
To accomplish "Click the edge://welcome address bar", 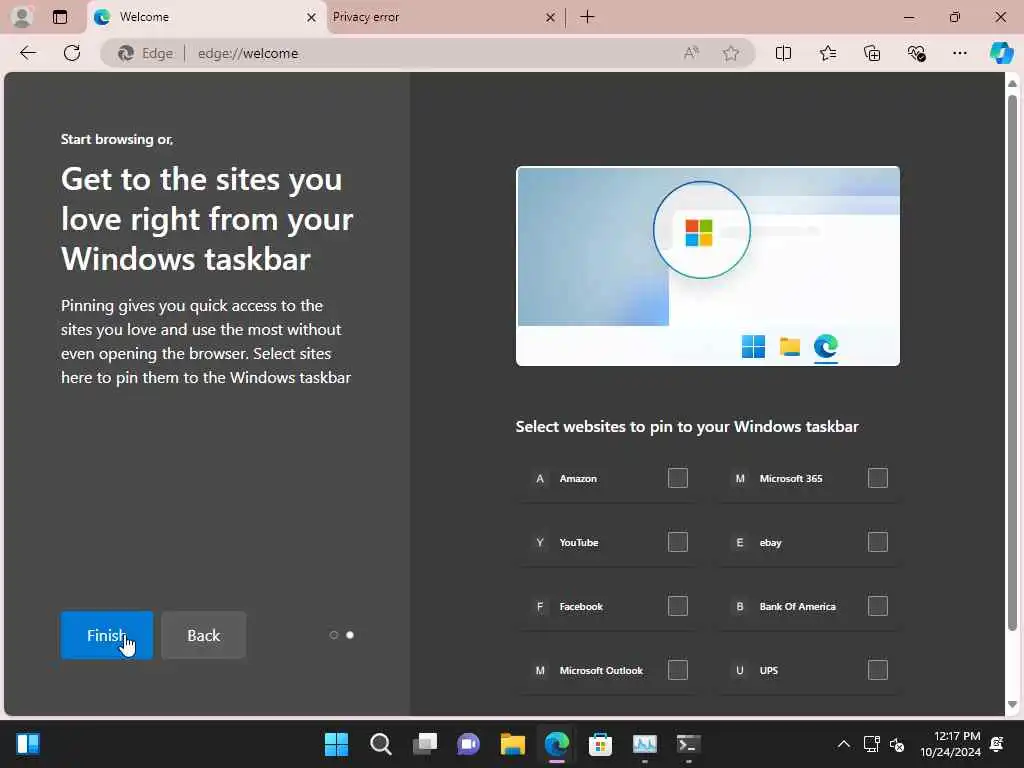I will pyautogui.click(x=427, y=53).
